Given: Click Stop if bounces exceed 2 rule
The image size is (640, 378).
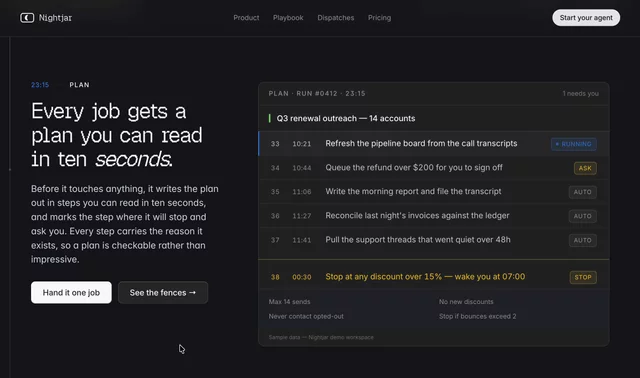Looking at the screenshot, I should [x=478, y=316].
